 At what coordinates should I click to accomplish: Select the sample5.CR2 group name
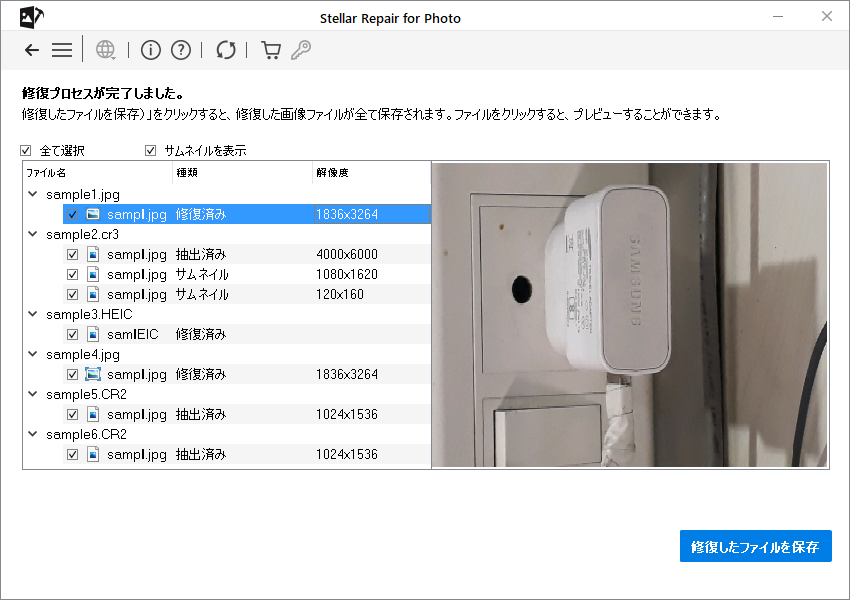pyautogui.click(x=86, y=394)
